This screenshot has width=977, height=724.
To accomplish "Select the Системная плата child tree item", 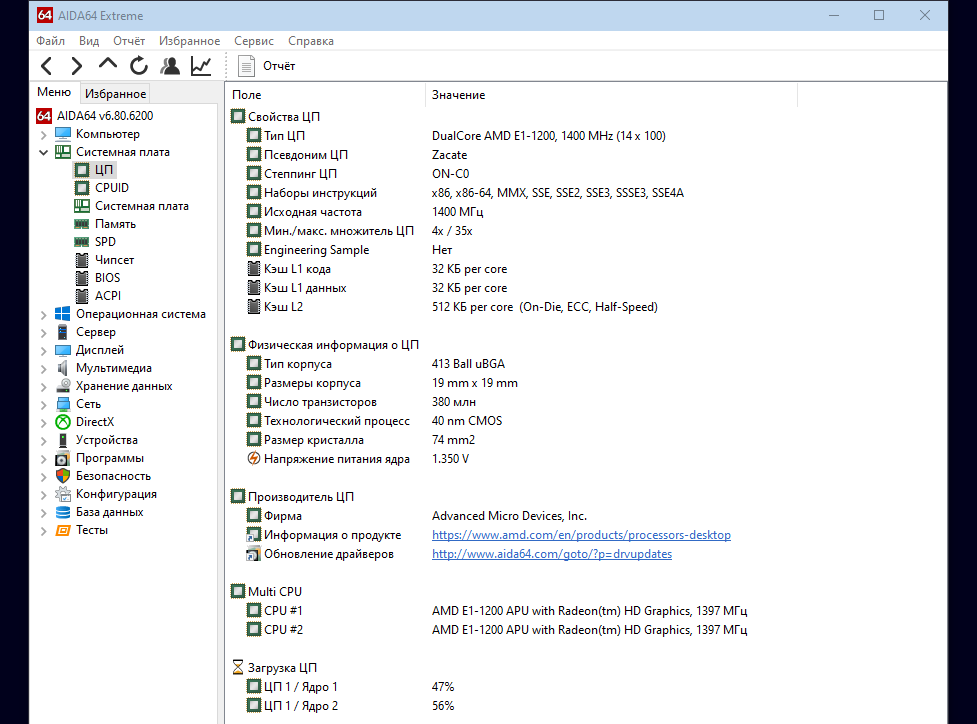I will (141, 206).
